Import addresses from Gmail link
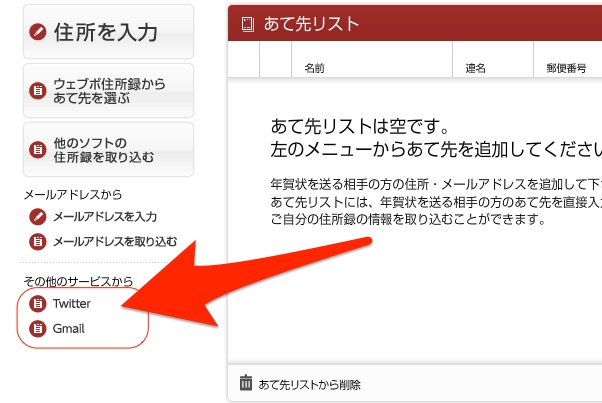This screenshot has height=403, width=602. point(69,329)
